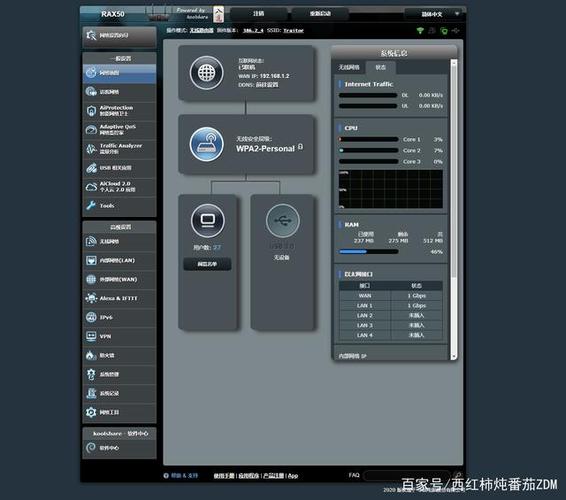Click the view list button under clients
Screen dimensions: 566x500
207,264
